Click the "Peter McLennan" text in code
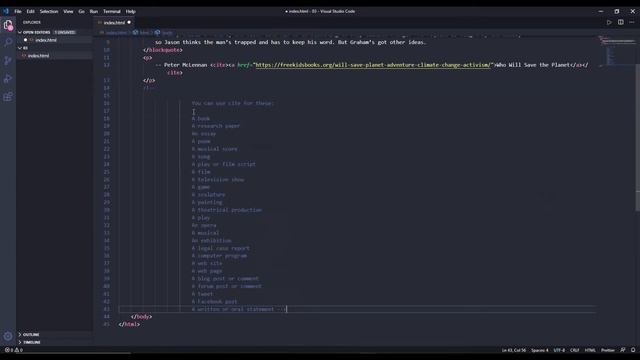 coord(185,65)
